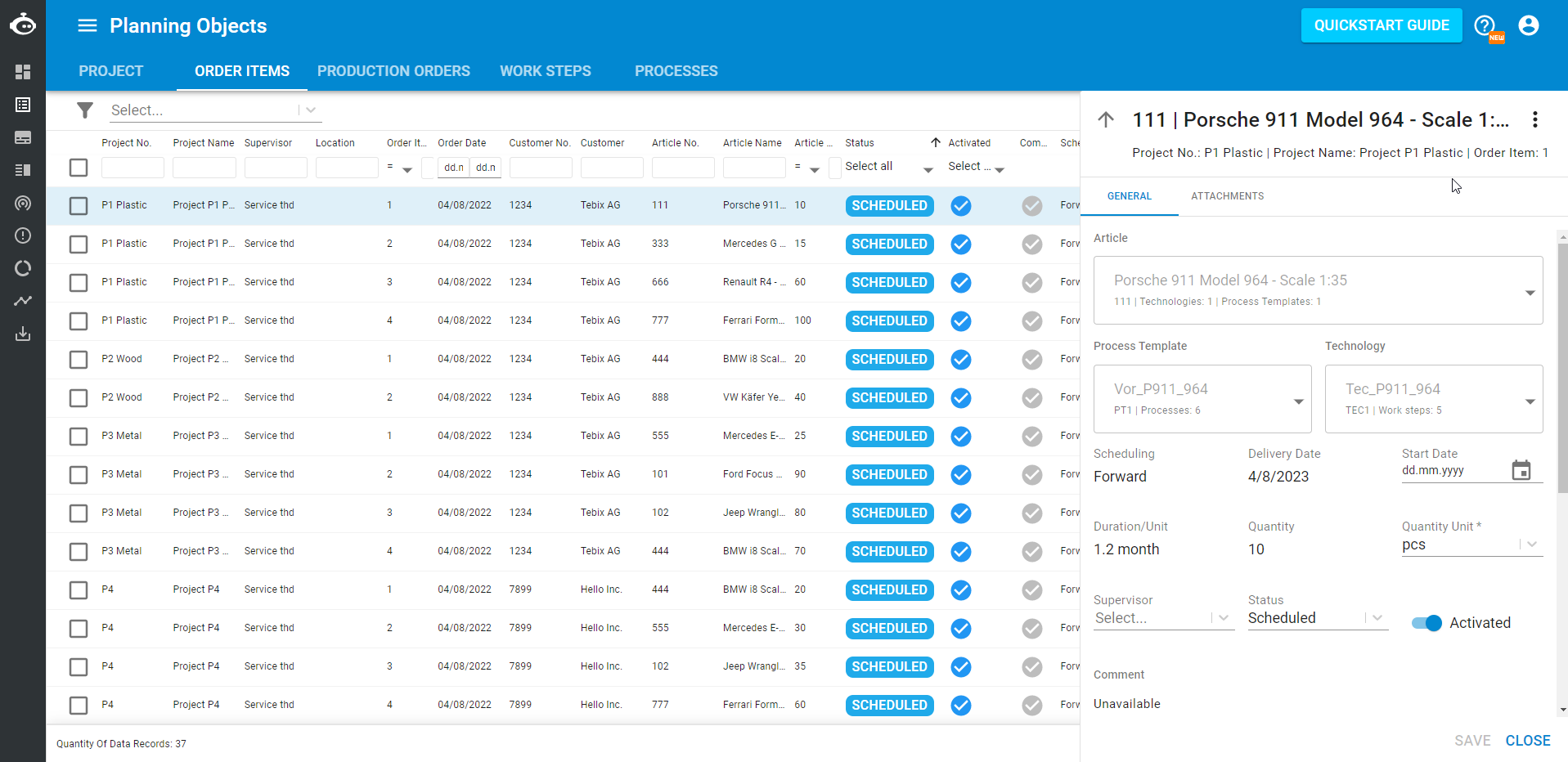Expand the Process Template Vor_P911_964 dropdown
This screenshot has width=1568, height=762.
point(1299,401)
